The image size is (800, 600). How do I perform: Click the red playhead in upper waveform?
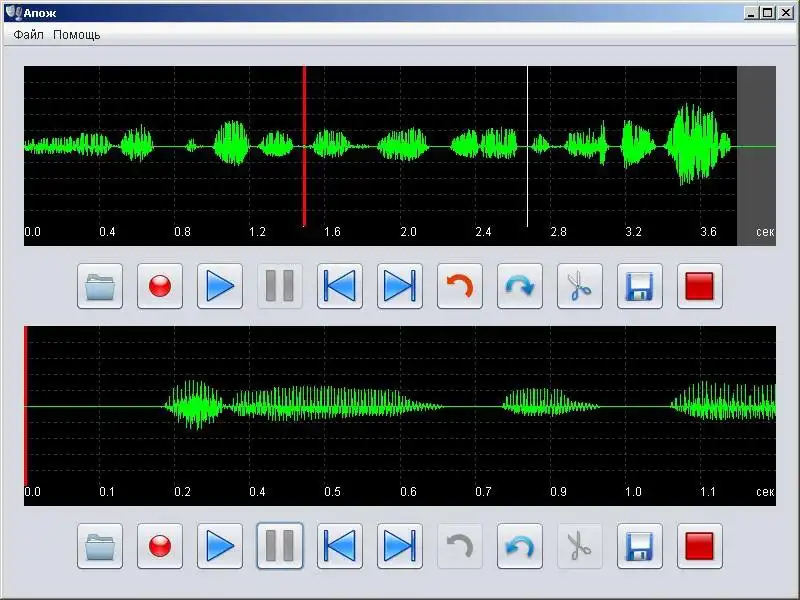(x=304, y=146)
